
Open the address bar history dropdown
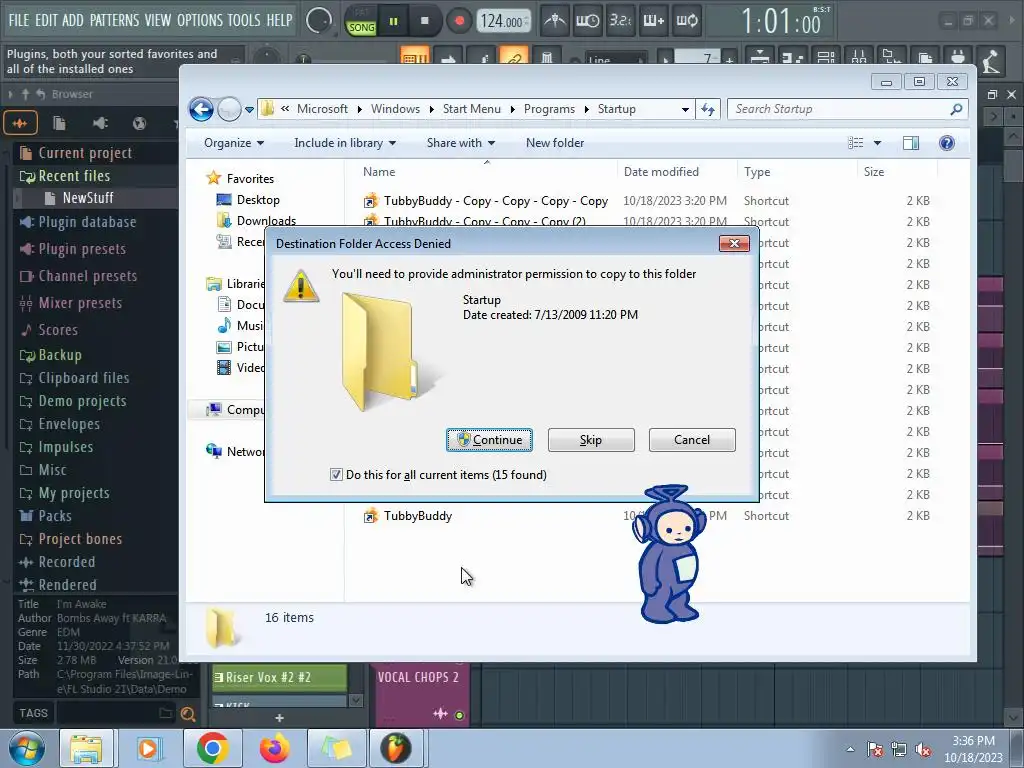(685, 109)
